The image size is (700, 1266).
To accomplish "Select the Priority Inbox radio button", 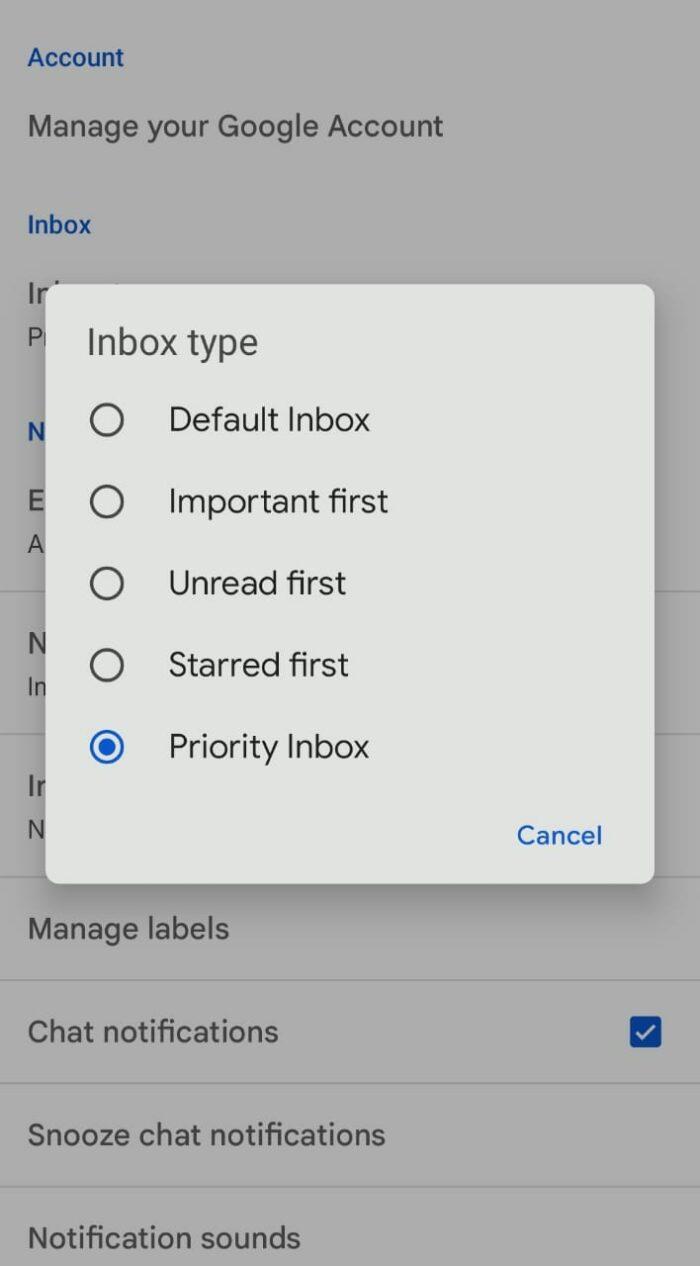I will point(107,747).
